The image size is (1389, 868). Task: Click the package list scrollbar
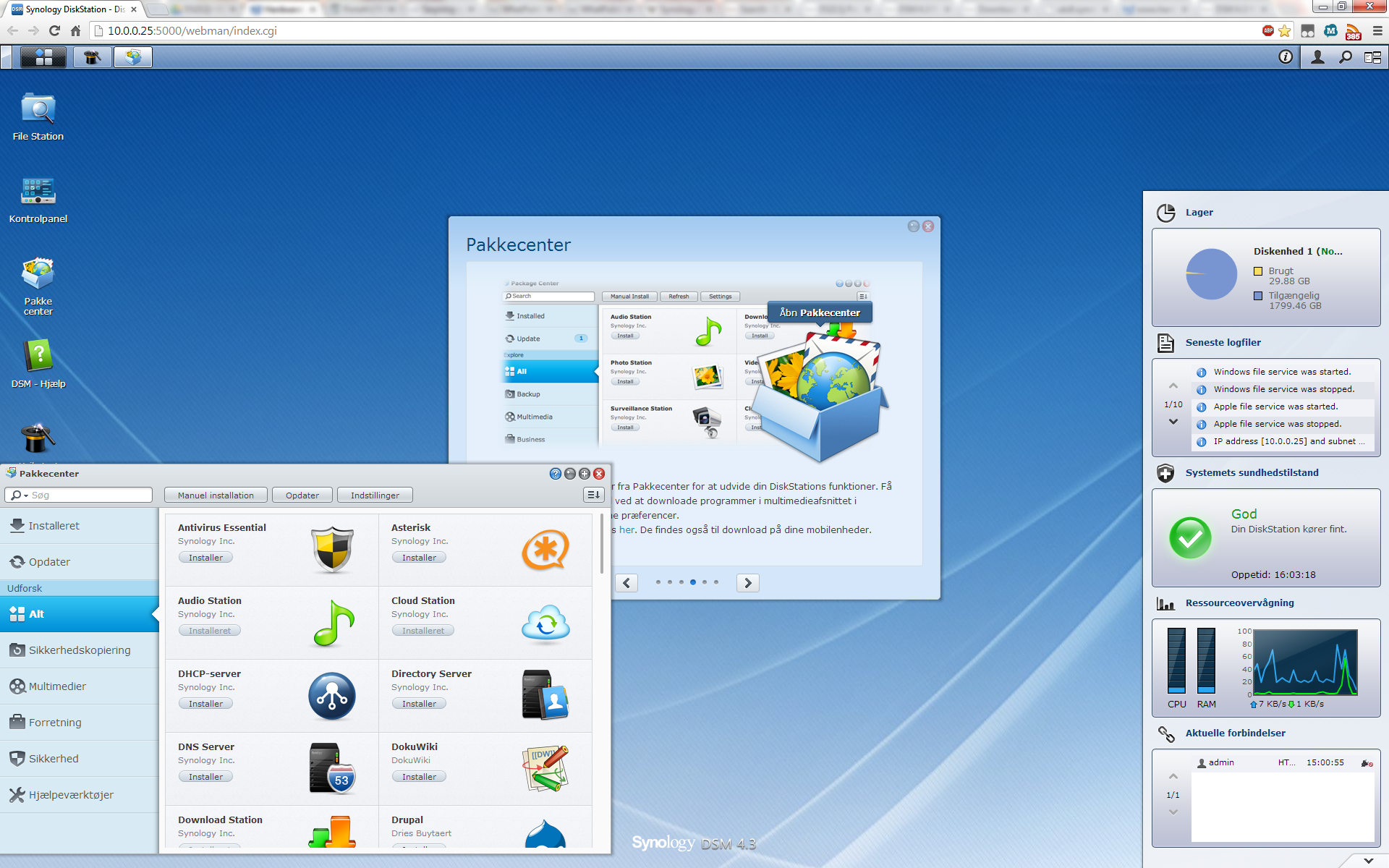click(x=602, y=544)
